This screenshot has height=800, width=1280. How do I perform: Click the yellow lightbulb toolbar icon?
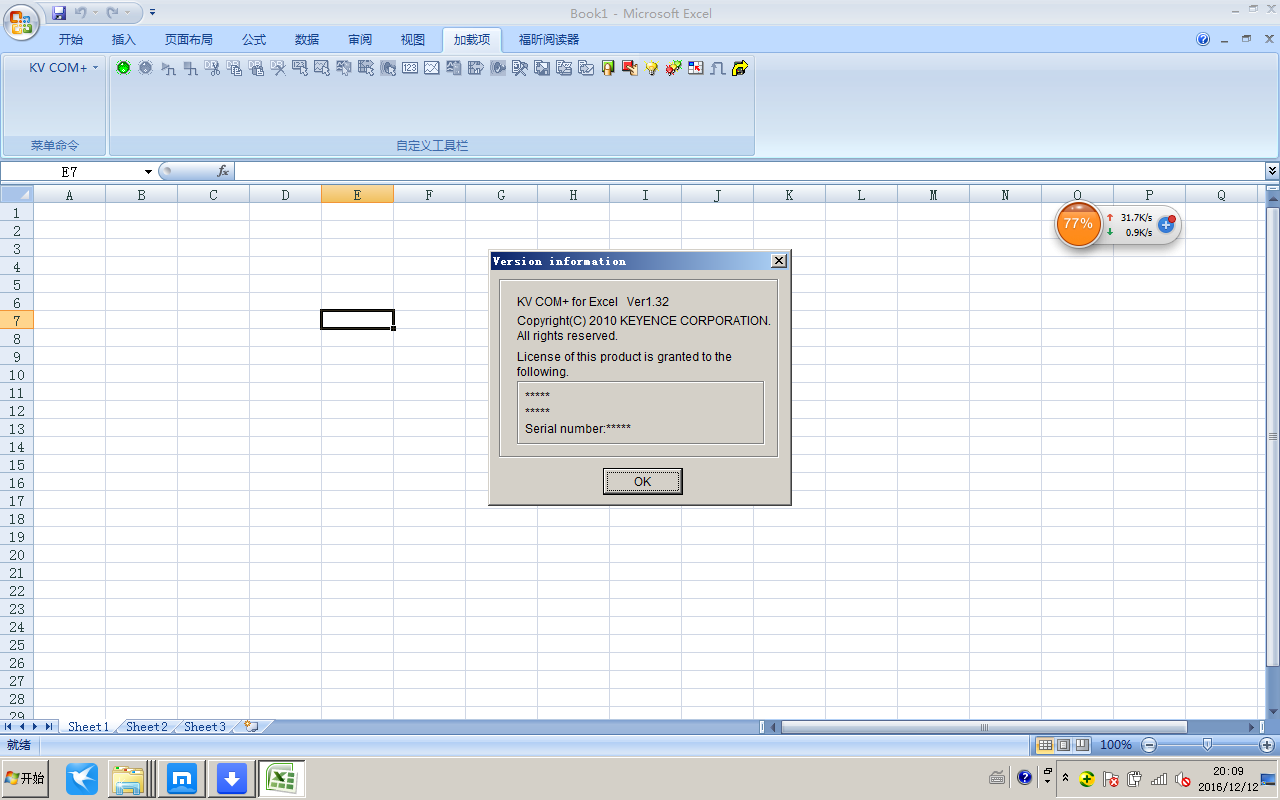pyautogui.click(x=651, y=68)
